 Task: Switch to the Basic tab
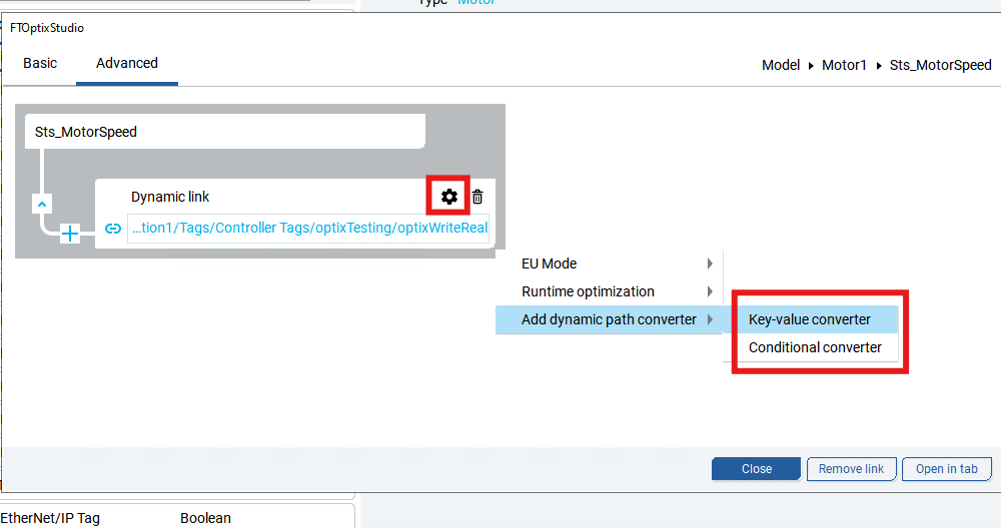coord(40,63)
